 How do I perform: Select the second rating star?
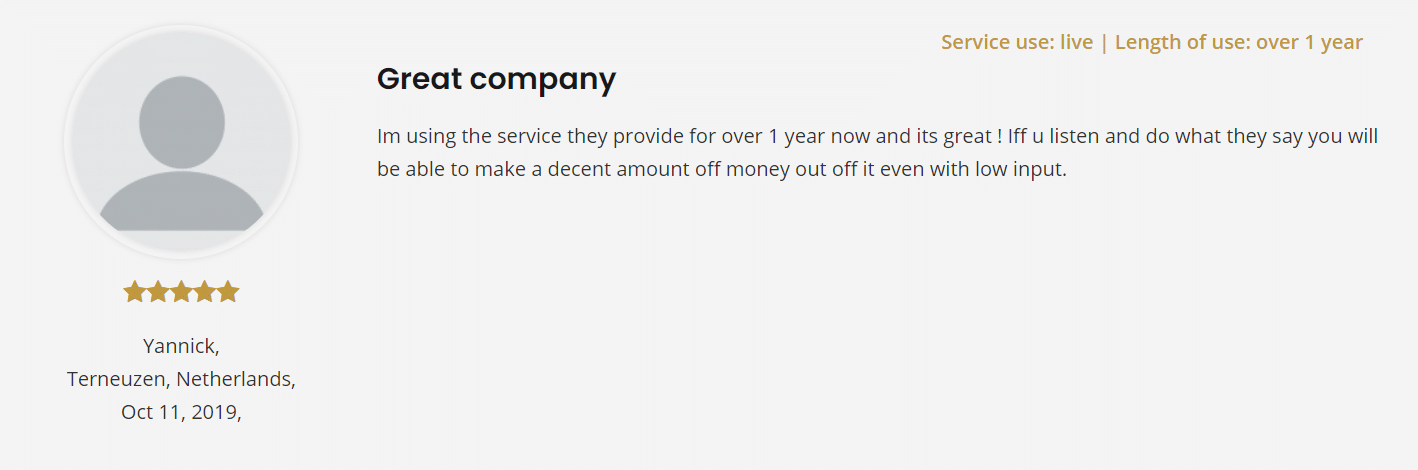click(x=158, y=292)
